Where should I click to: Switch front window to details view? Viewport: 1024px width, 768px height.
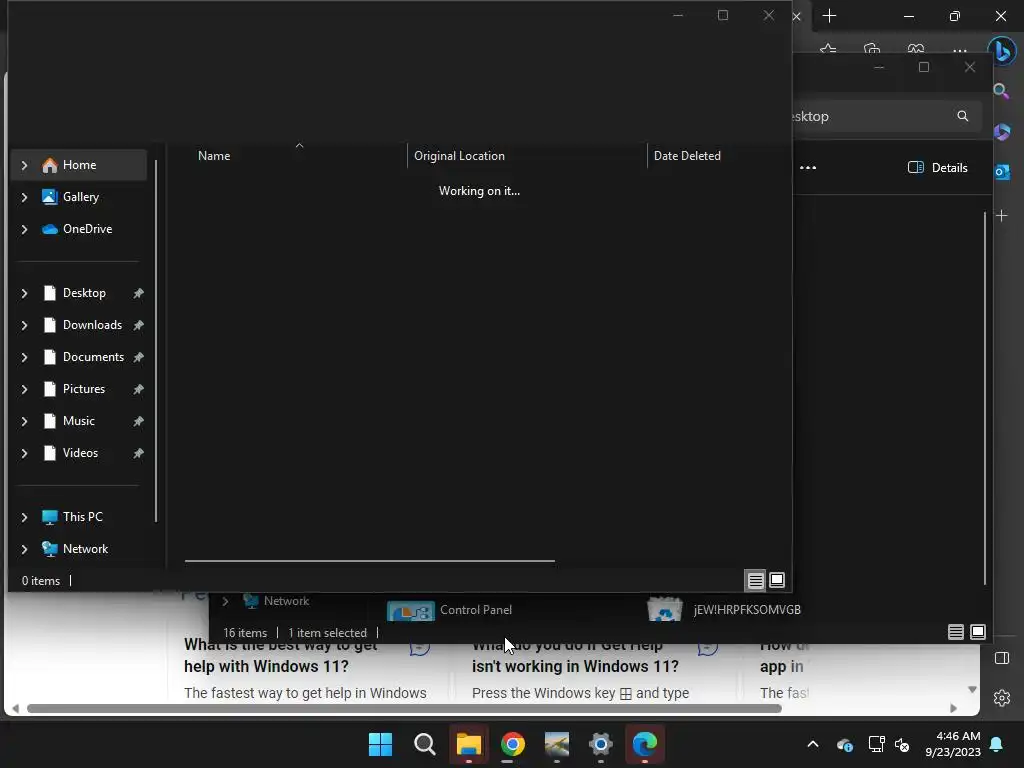[x=756, y=580]
